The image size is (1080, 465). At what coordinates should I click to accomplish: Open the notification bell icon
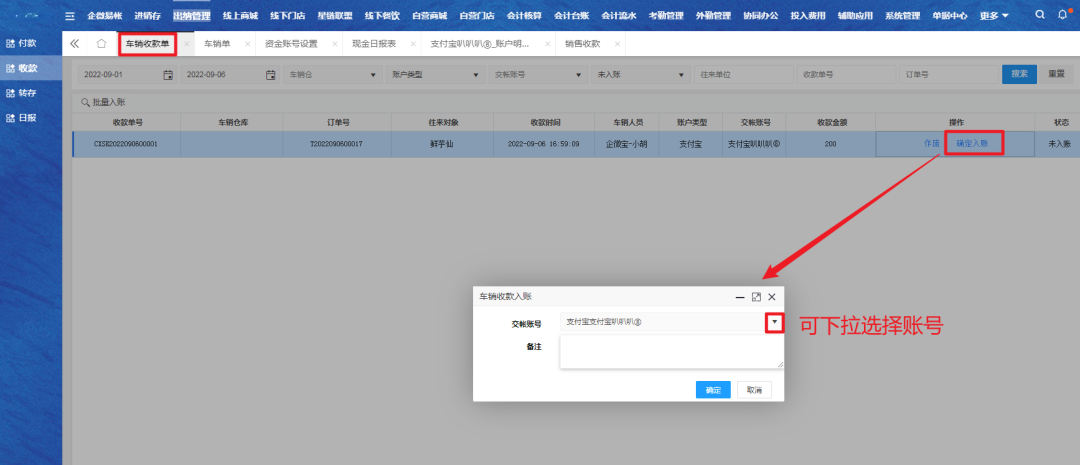click(1062, 15)
